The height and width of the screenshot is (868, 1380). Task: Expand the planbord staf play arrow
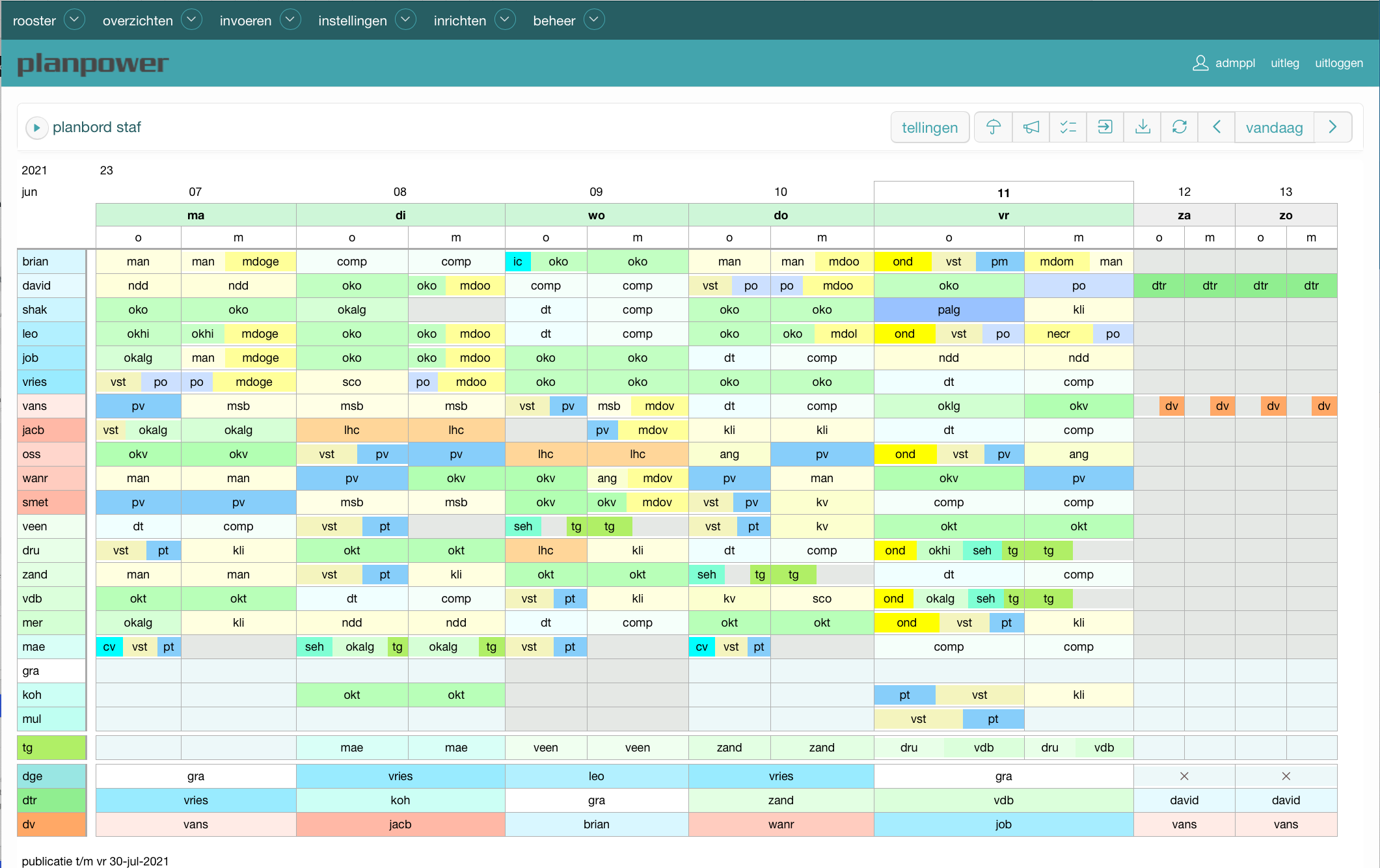(36, 128)
